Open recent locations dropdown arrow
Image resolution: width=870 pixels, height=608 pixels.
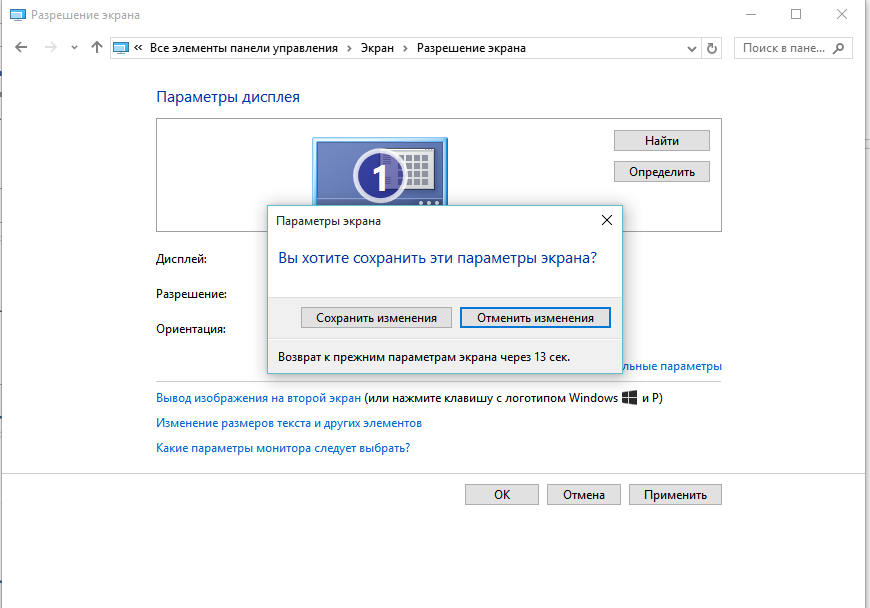tap(74, 48)
